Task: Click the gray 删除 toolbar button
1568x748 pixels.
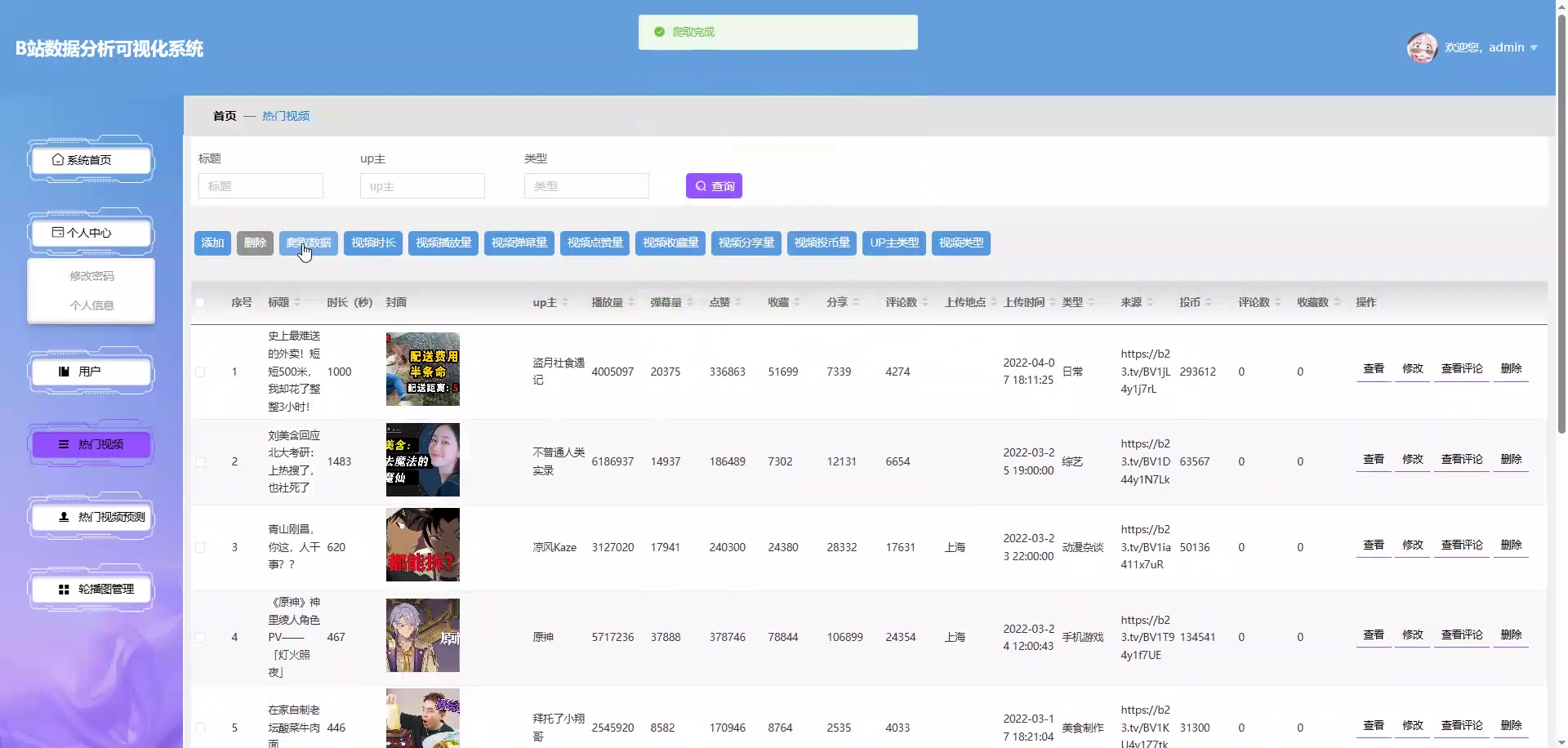Action: (255, 243)
